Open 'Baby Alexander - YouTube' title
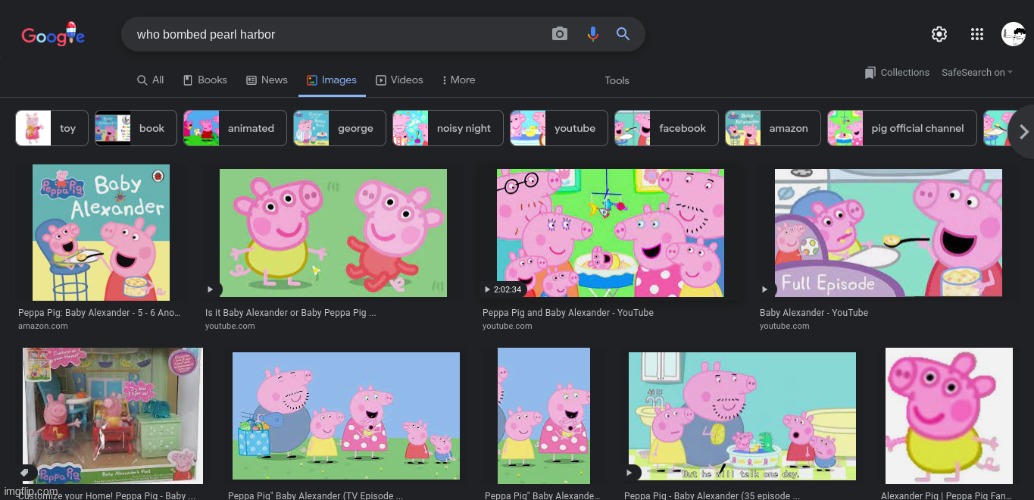1034x500 pixels. pos(814,313)
